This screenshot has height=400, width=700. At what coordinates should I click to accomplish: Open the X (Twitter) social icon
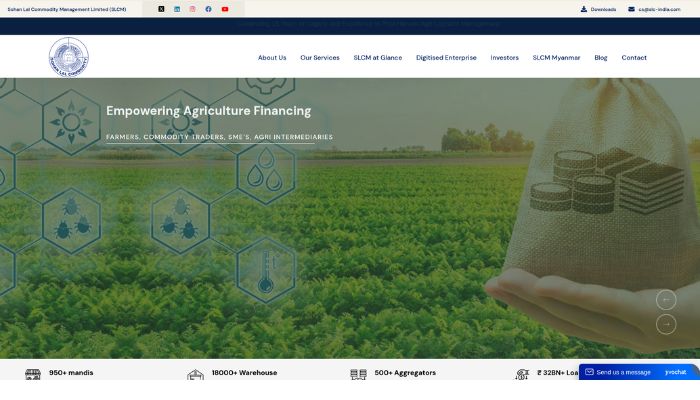pyautogui.click(x=161, y=9)
